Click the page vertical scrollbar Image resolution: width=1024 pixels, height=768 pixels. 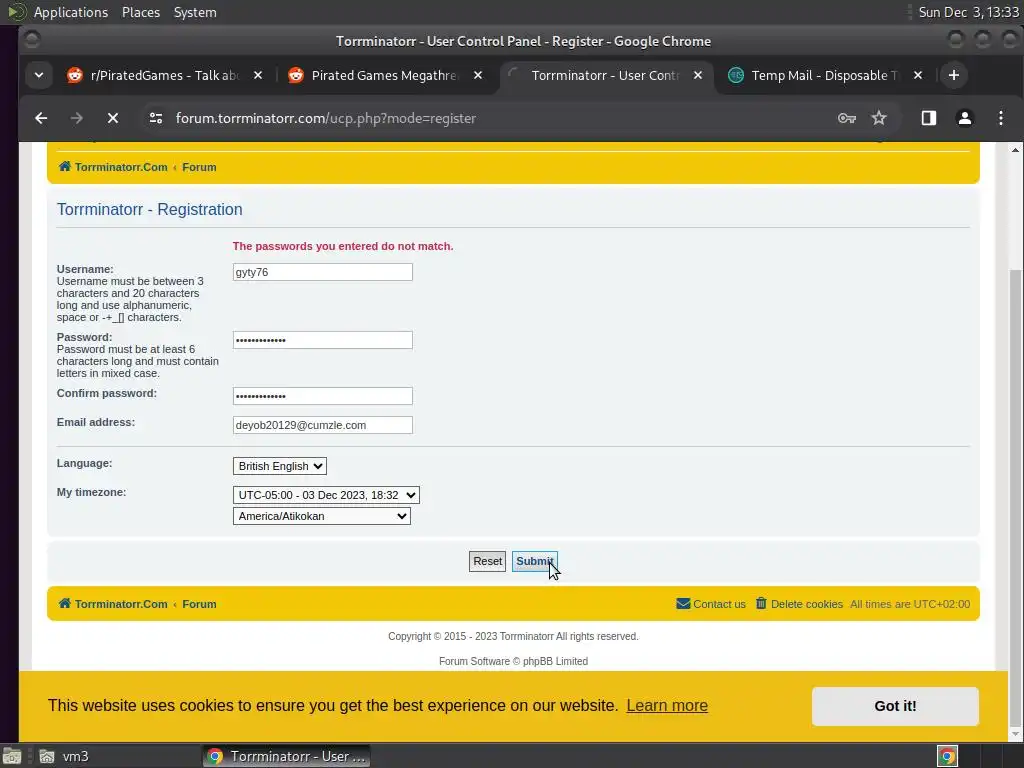point(1015,496)
